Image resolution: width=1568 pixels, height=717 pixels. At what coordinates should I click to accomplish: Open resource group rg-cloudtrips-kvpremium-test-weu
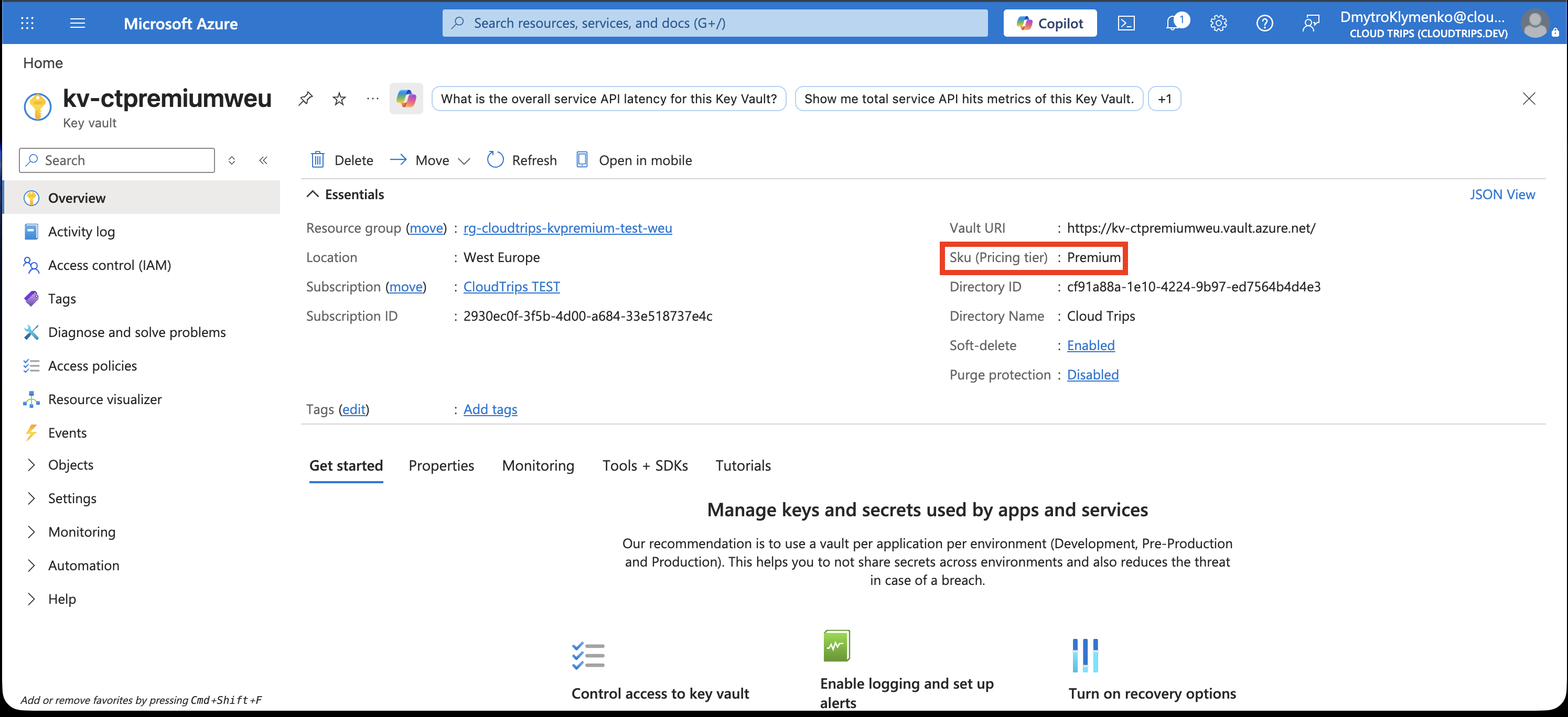click(567, 228)
